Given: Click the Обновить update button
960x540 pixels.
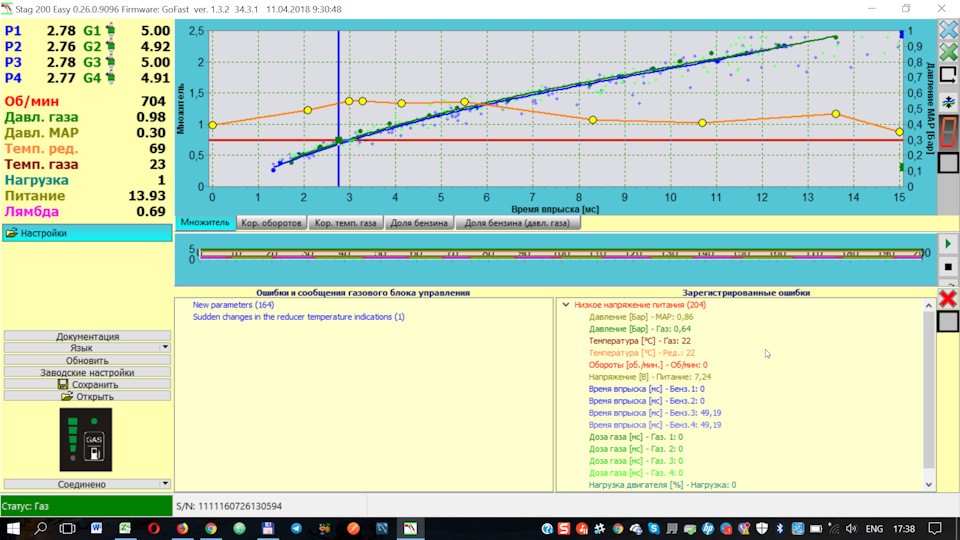Looking at the screenshot, I should 87,361.
